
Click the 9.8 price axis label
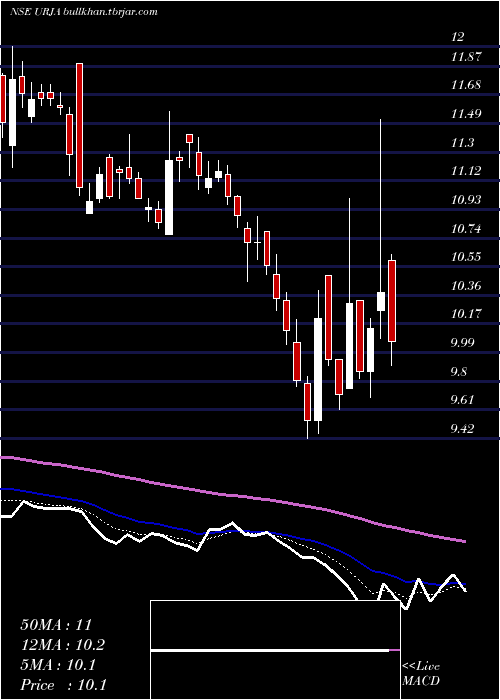[x=460, y=372]
